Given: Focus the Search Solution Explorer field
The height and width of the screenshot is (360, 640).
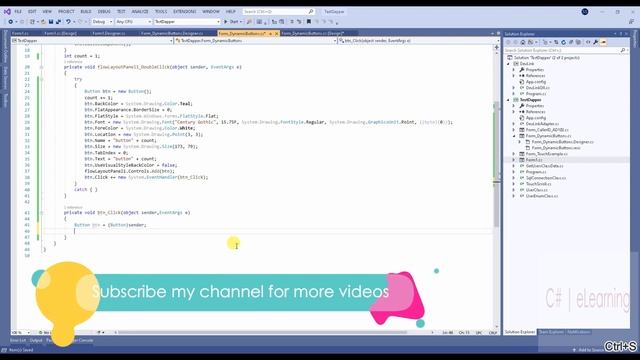Looking at the screenshot, I should pos(565,50).
